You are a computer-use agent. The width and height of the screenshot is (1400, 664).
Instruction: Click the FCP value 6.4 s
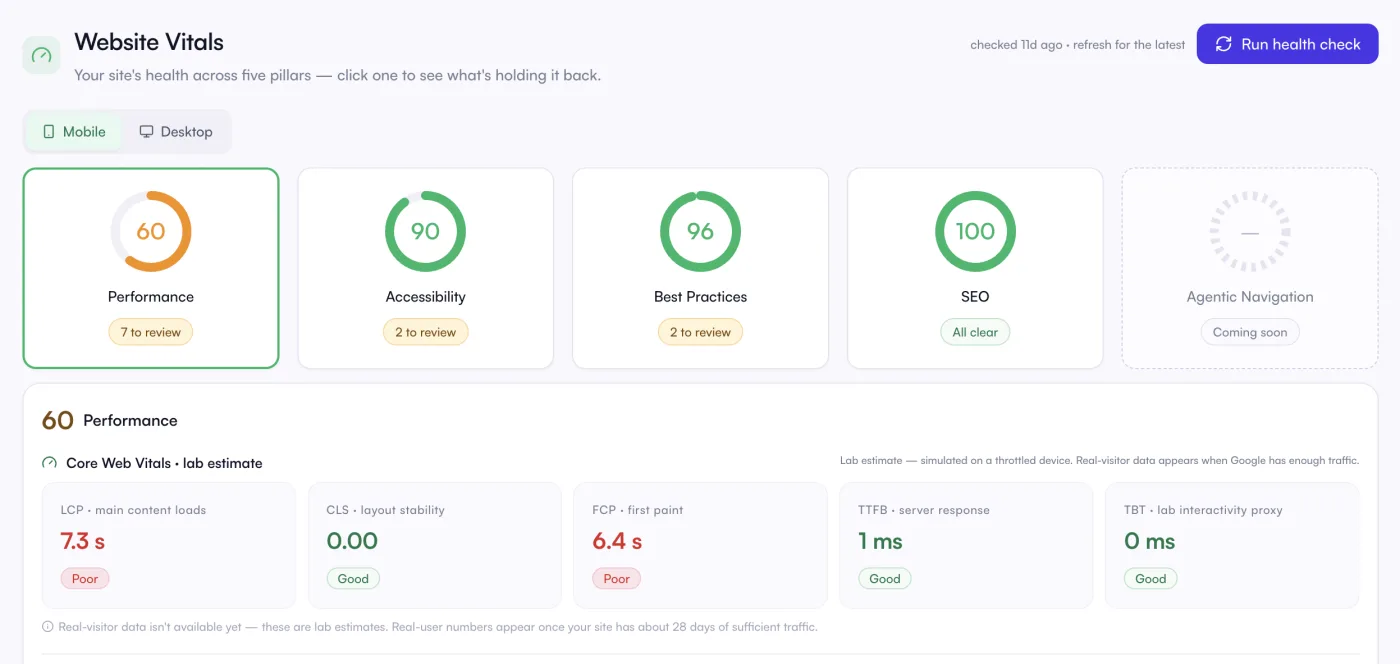617,541
